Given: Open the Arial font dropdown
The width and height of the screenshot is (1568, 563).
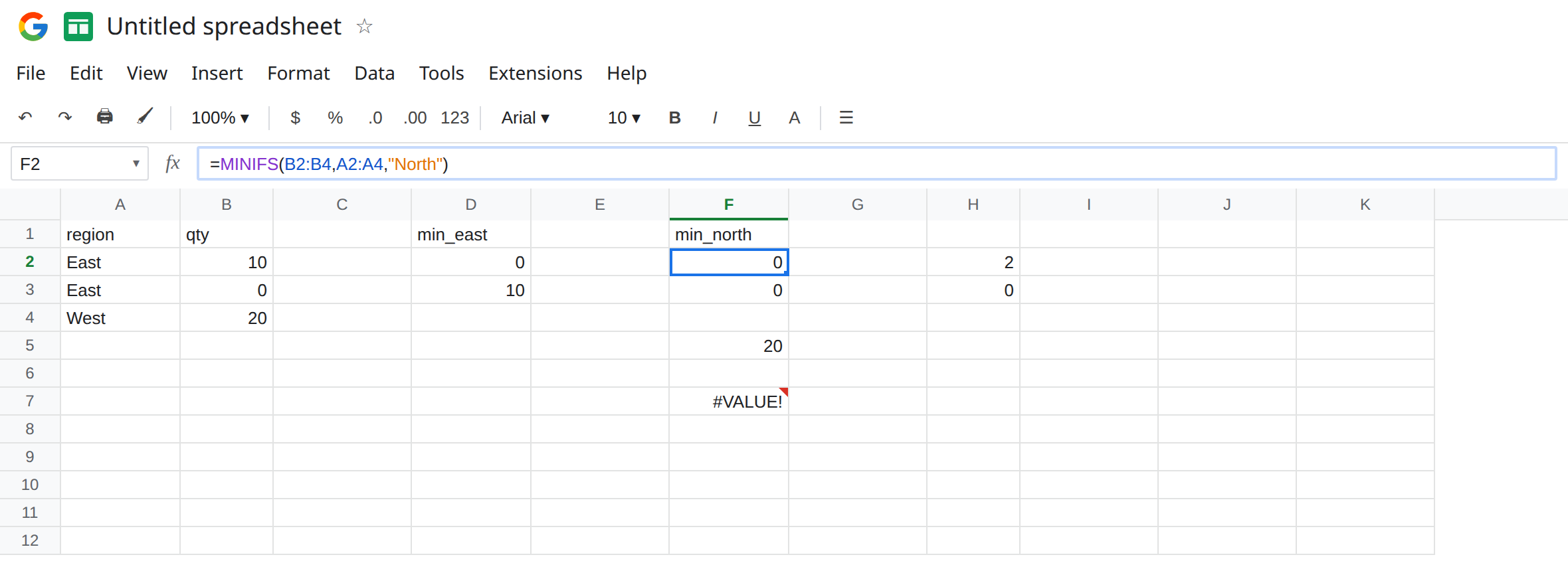Looking at the screenshot, I should (x=526, y=118).
